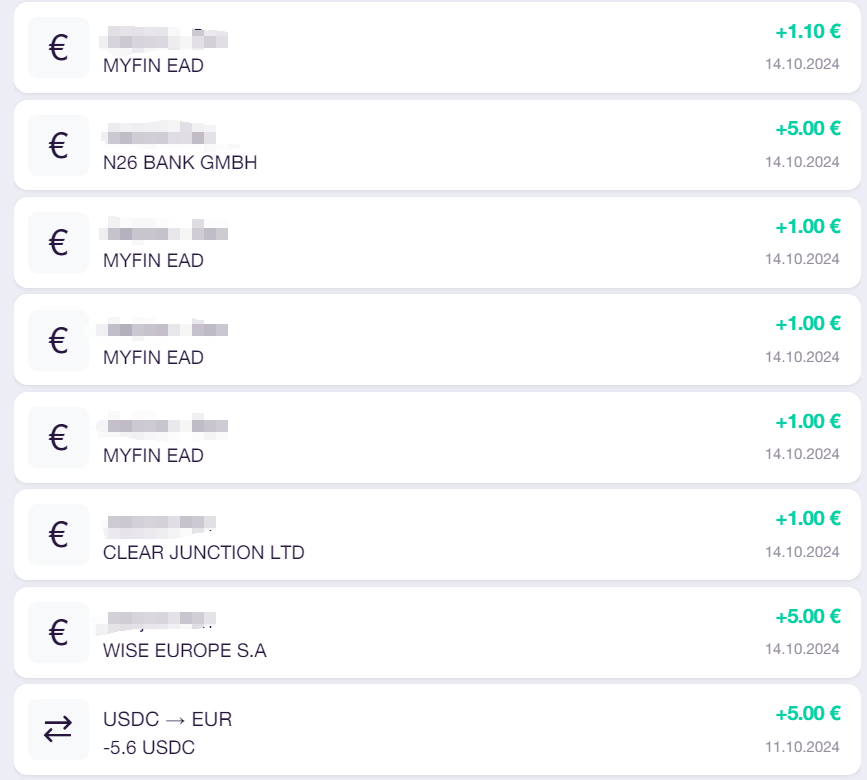Click the +1.00 € amount from Clear Junction
The image size is (867, 780).
[808, 519]
